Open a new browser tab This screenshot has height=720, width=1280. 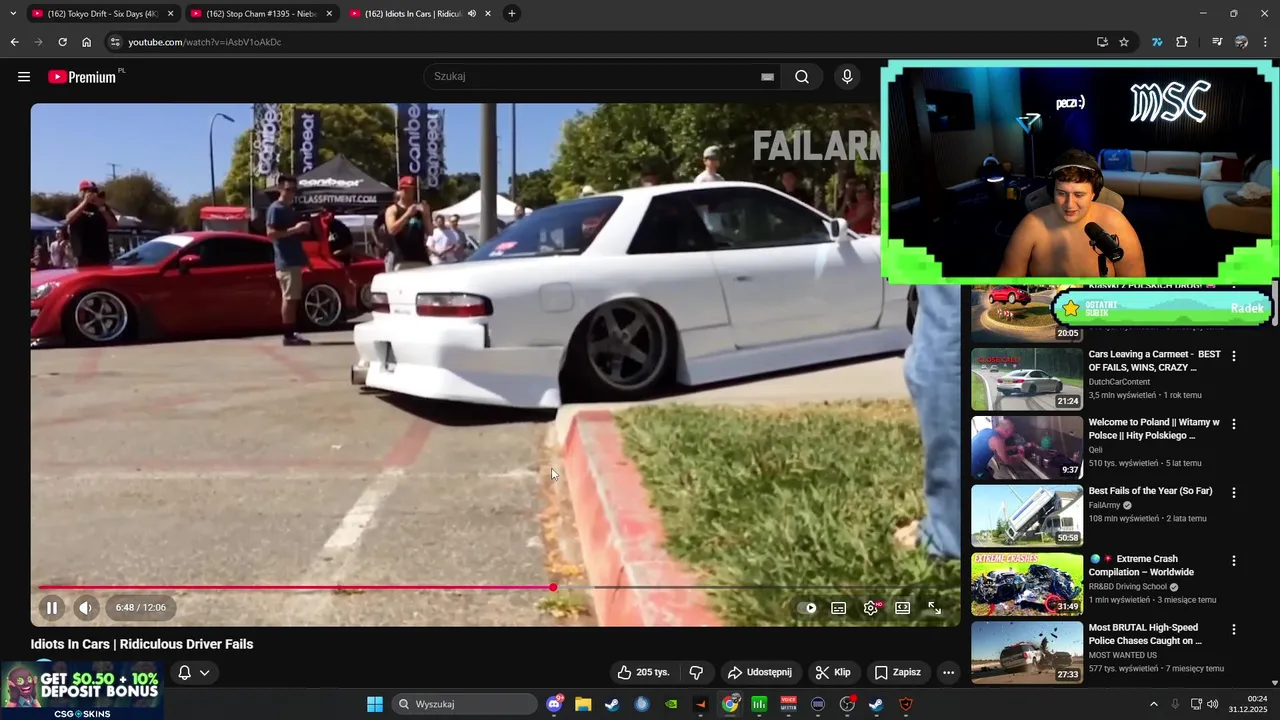(x=511, y=14)
